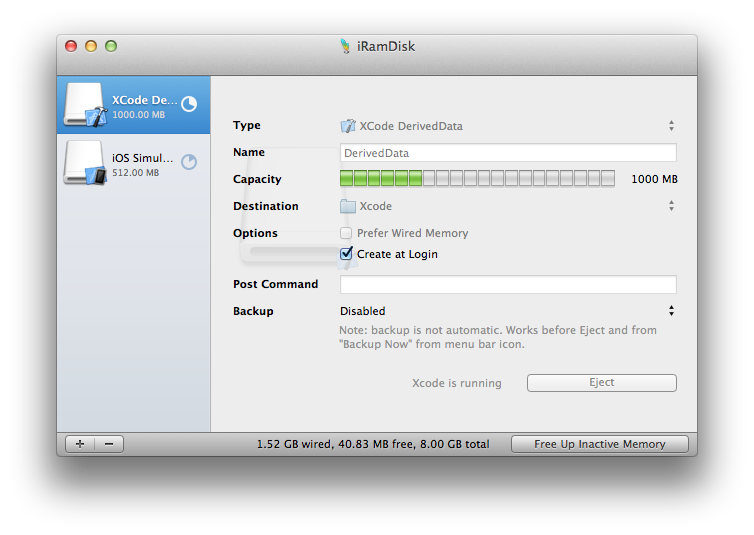Close the iRamDisk window with red button
Image resolution: width=754 pixels, height=535 pixels.
coord(71,46)
